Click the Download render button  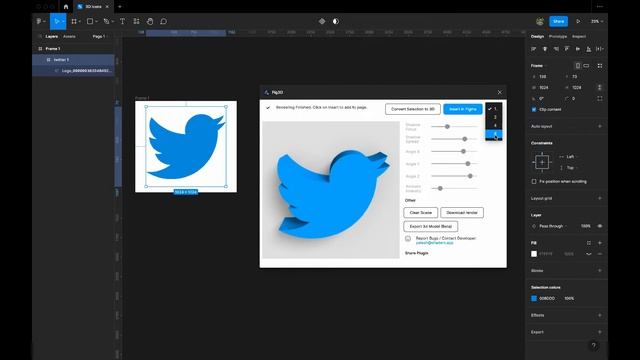tap(462, 213)
